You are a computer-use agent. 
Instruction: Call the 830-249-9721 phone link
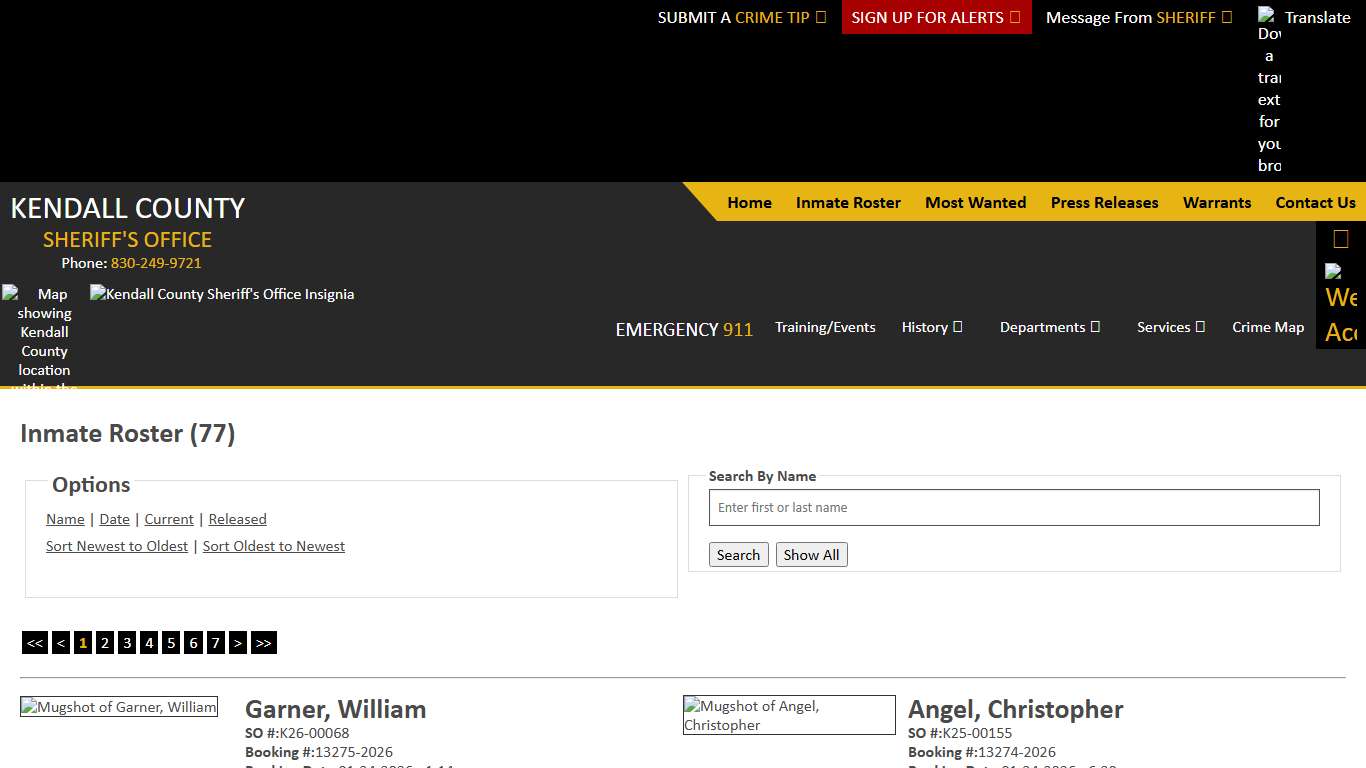click(156, 263)
